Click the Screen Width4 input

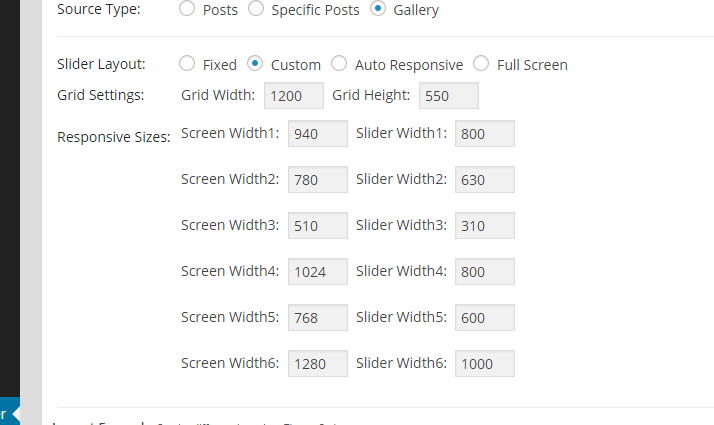(317, 272)
